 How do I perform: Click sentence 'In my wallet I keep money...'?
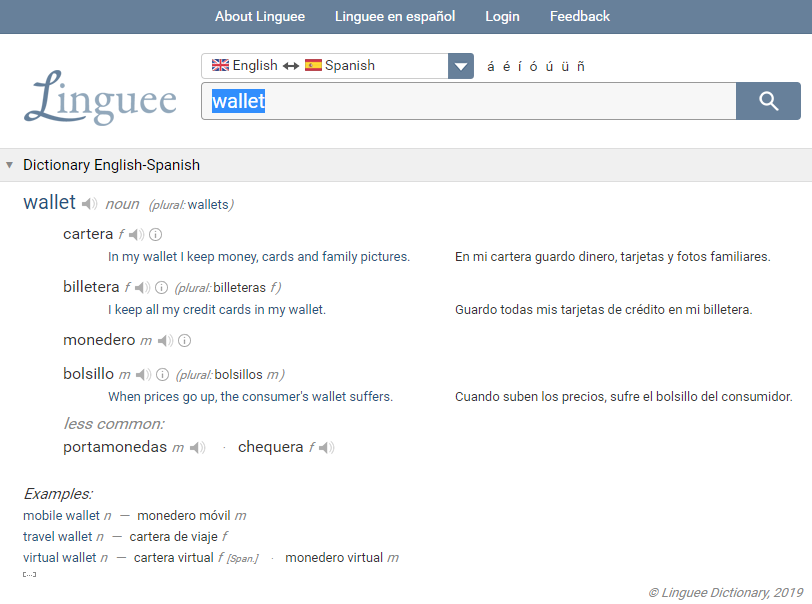point(259,257)
